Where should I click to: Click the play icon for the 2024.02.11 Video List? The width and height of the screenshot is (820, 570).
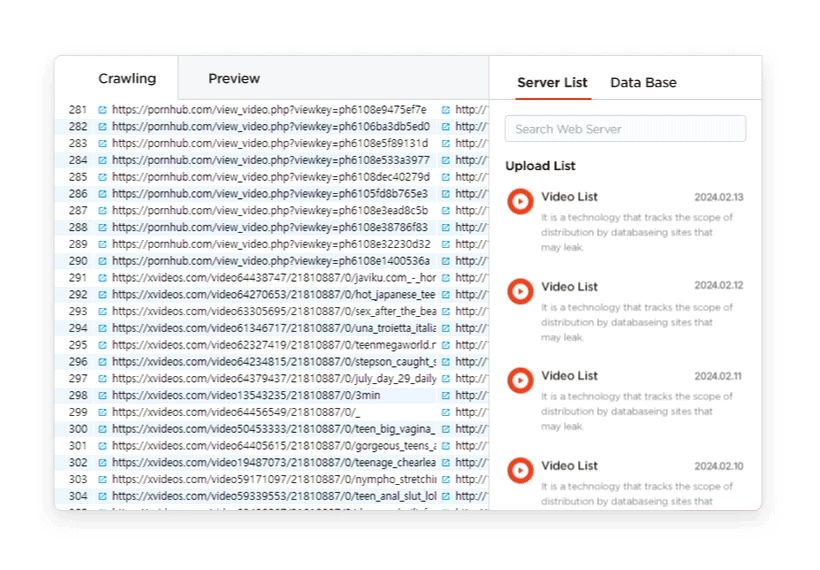(x=520, y=380)
